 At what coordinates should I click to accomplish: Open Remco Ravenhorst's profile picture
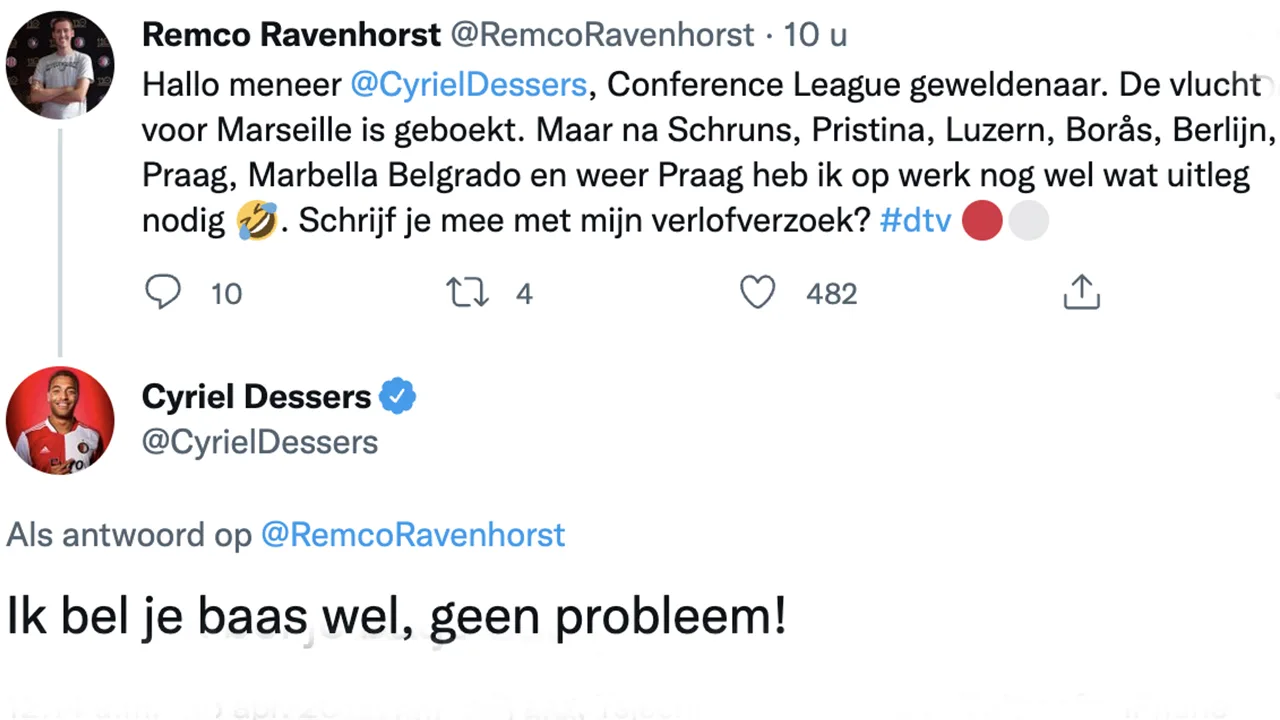(x=60, y=66)
